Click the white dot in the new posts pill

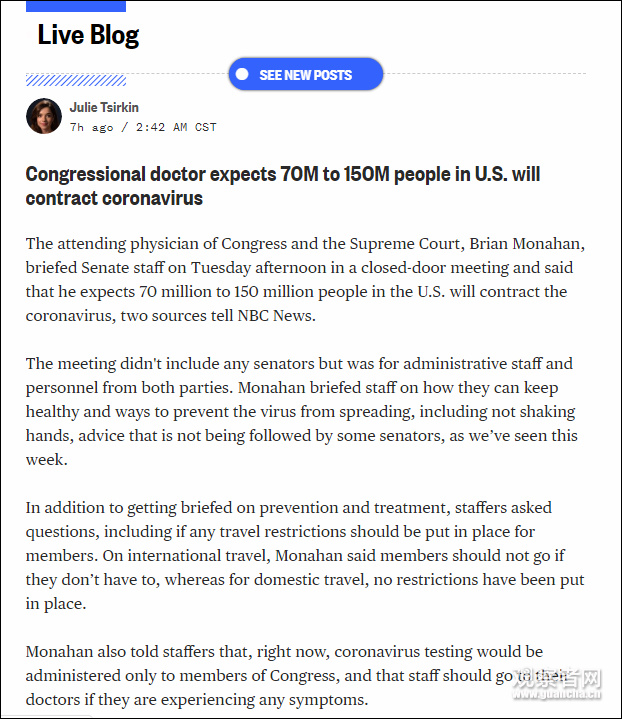coord(242,75)
